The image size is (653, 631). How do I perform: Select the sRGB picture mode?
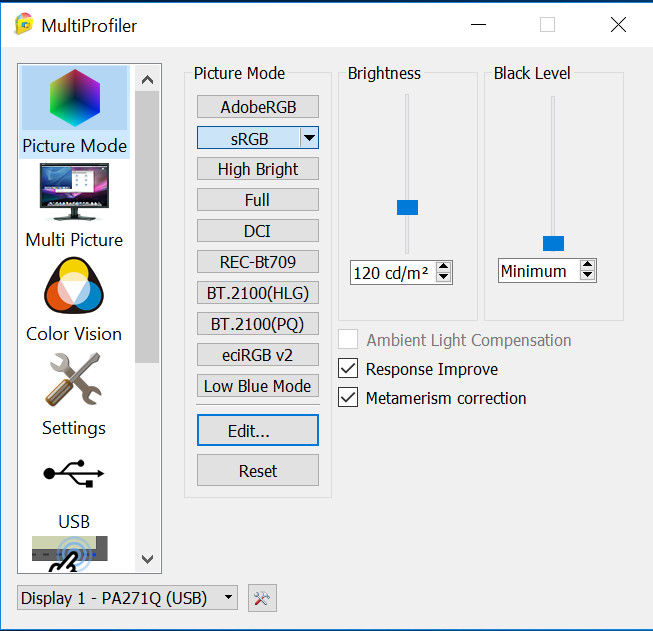(249, 138)
